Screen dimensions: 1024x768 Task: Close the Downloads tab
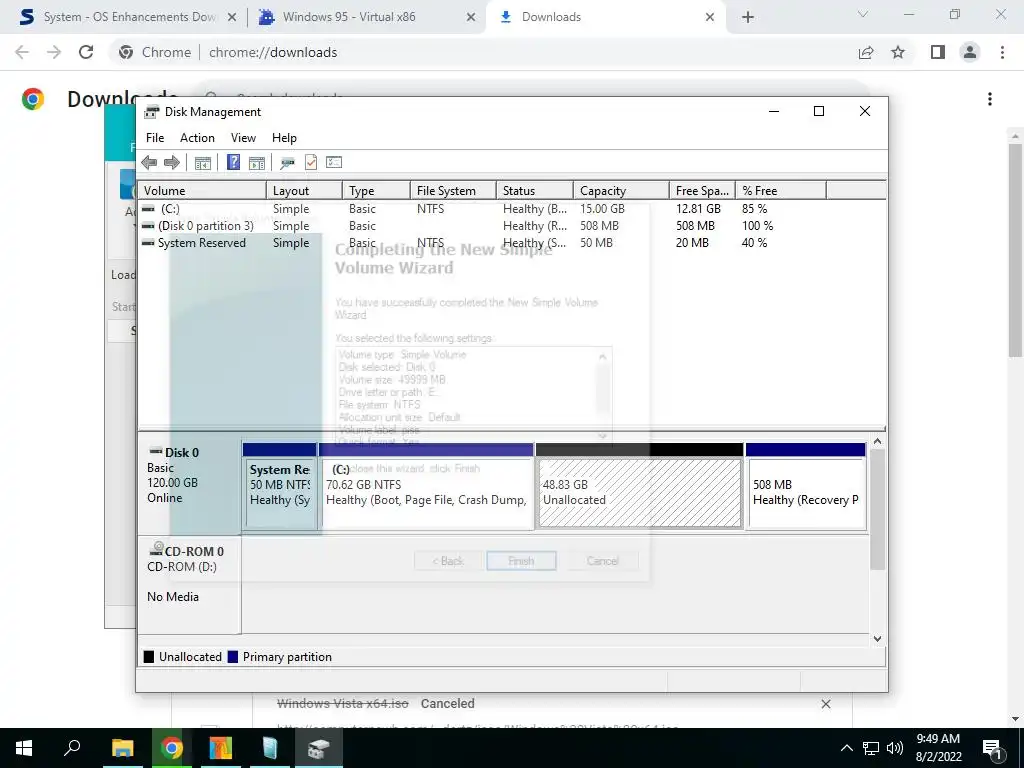click(x=710, y=17)
